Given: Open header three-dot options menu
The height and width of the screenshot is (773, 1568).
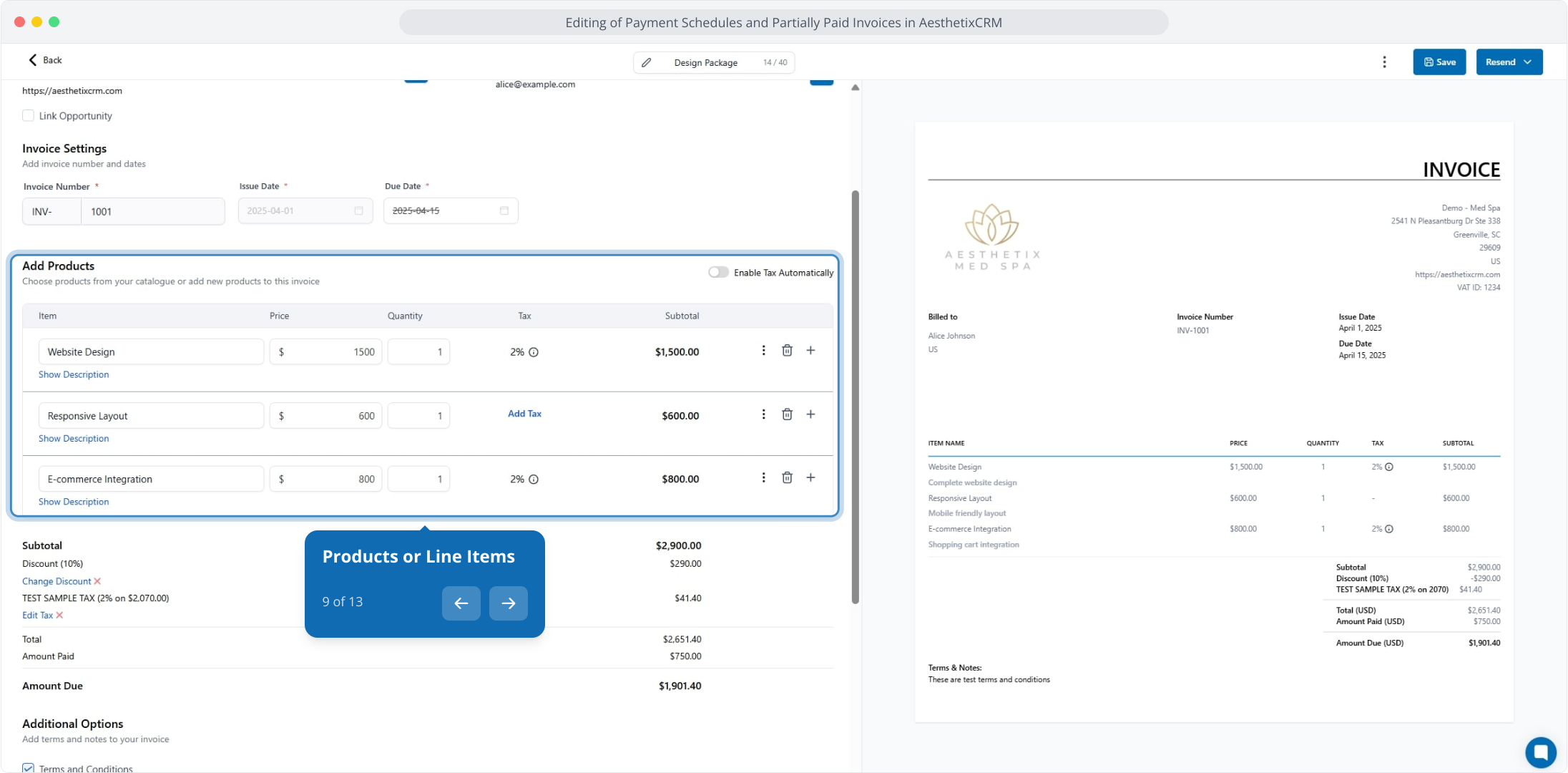Looking at the screenshot, I should (x=1384, y=62).
